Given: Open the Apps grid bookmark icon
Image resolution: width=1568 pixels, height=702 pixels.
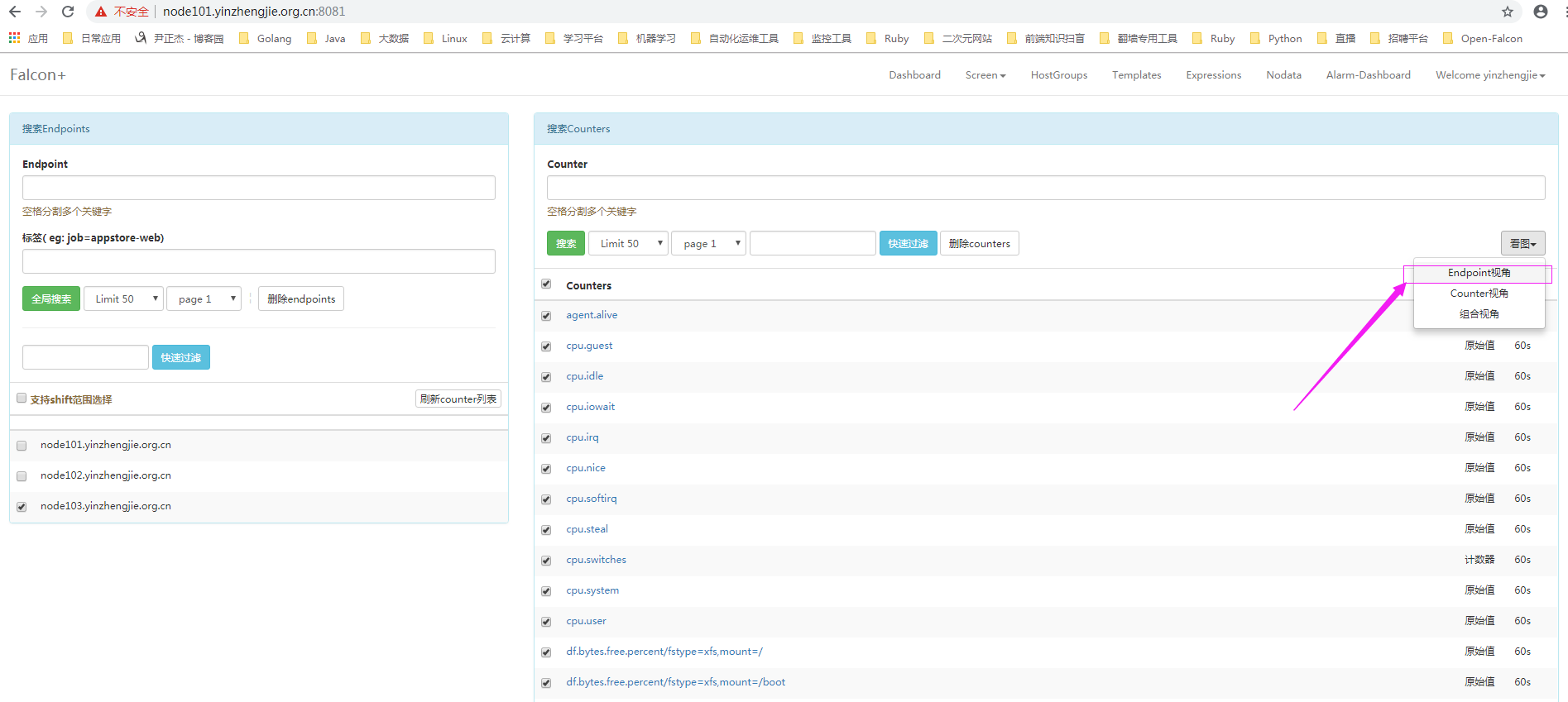Looking at the screenshot, I should (14, 38).
